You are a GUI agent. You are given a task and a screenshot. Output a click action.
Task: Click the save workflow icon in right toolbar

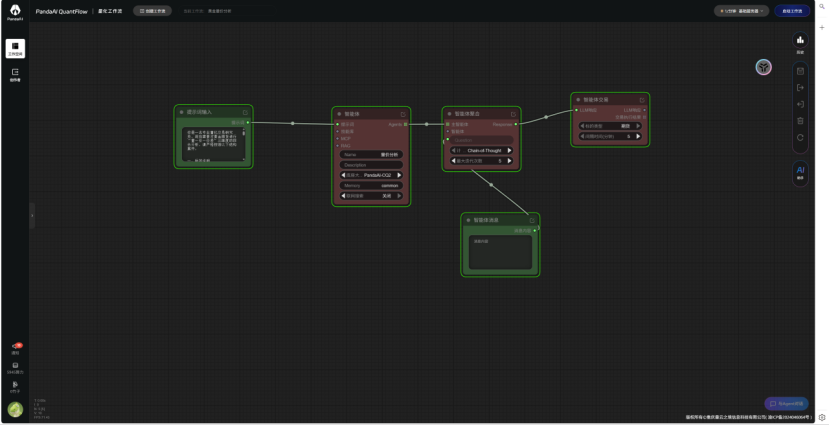tap(800, 71)
